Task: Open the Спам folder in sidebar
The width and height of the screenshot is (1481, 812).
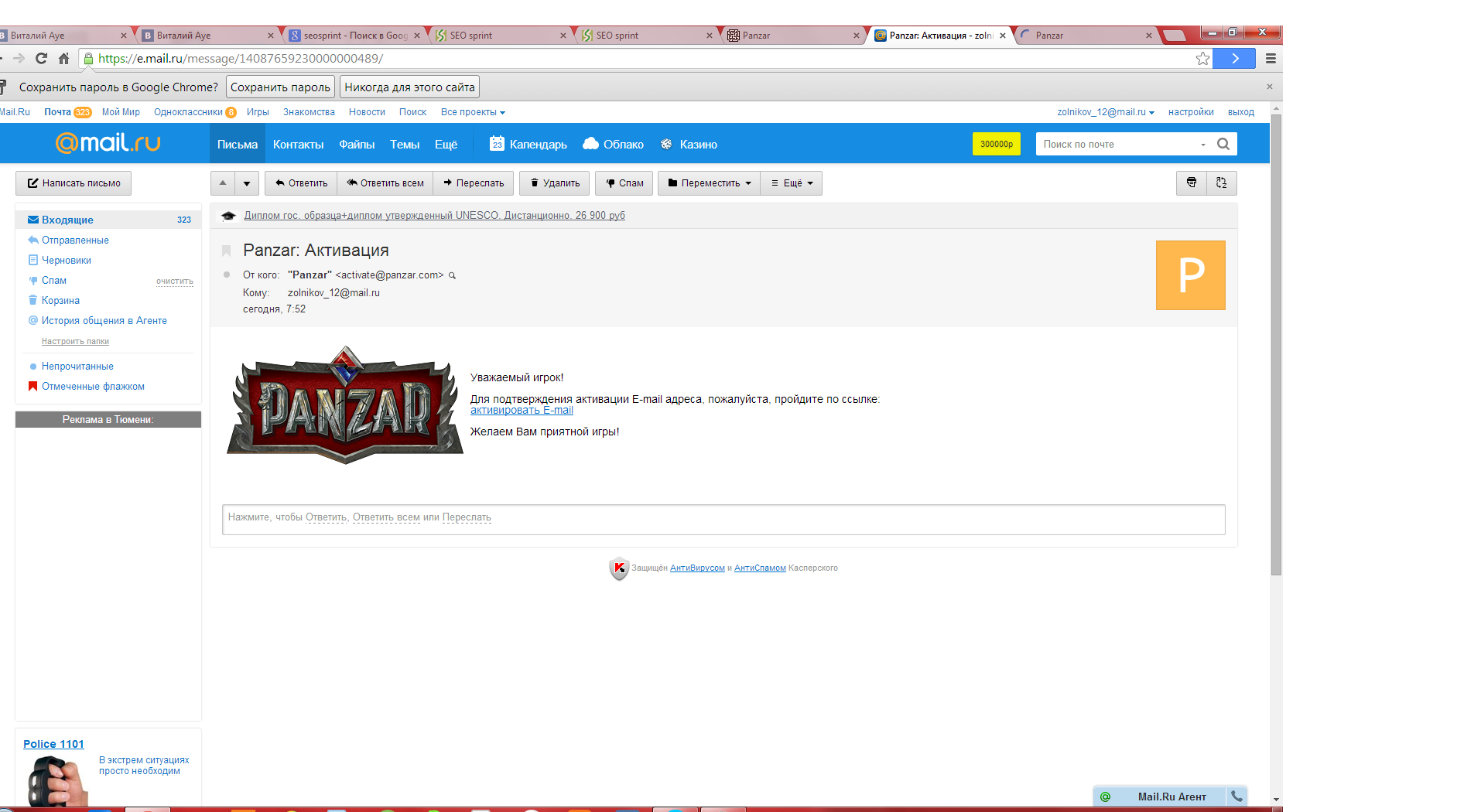Action: coord(54,280)
